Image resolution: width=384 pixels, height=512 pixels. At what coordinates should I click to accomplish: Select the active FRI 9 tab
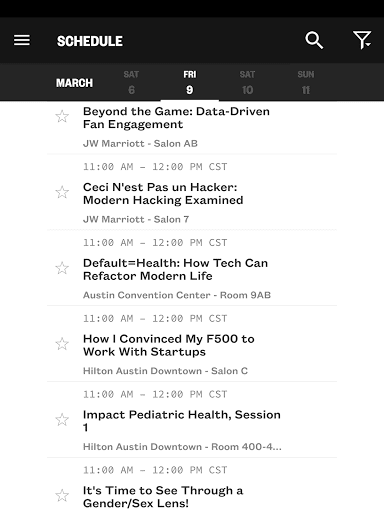click(189, 82)
